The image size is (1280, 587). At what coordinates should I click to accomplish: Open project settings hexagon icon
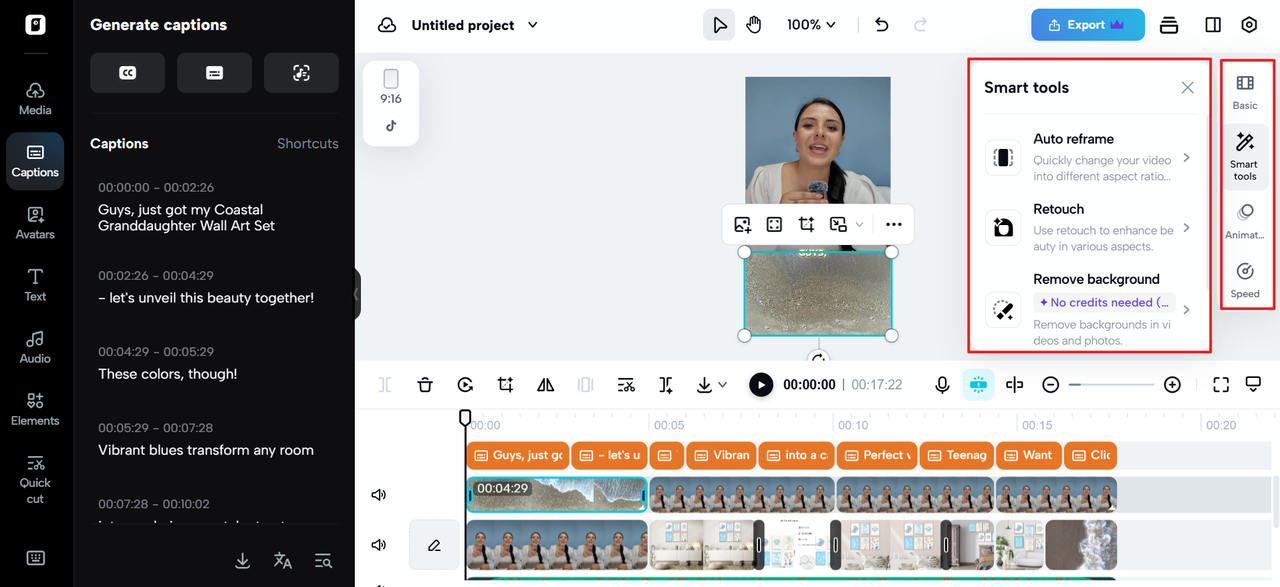(x=1249, y=25)
